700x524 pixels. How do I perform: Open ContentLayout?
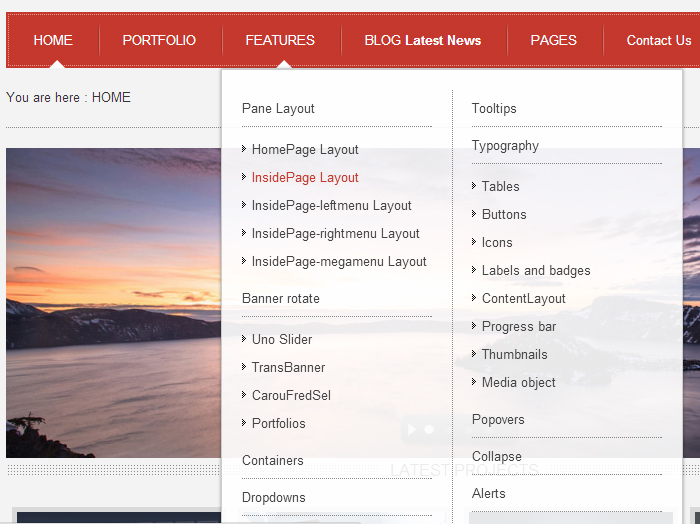coord(523,299)
